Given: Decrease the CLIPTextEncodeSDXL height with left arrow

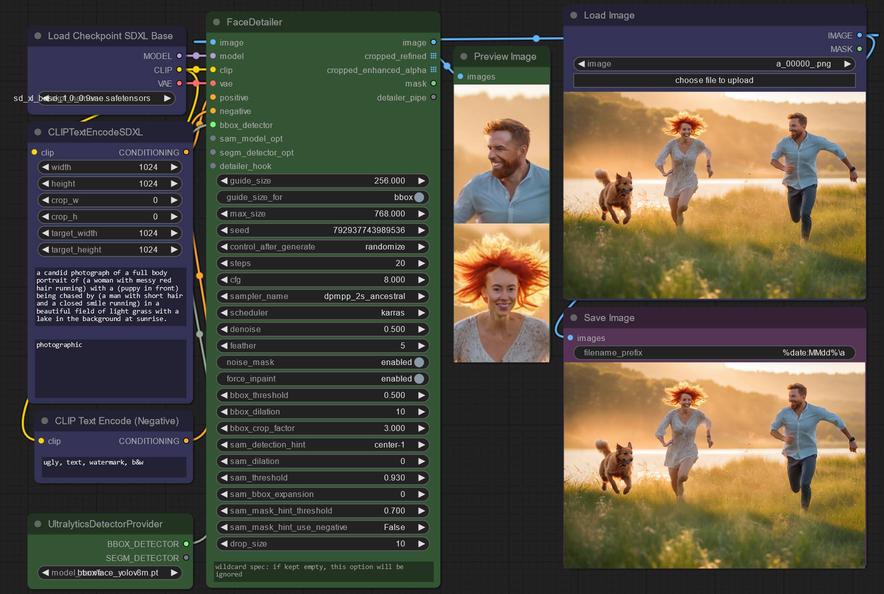Looking at the screenshot, I should point(45,184).
